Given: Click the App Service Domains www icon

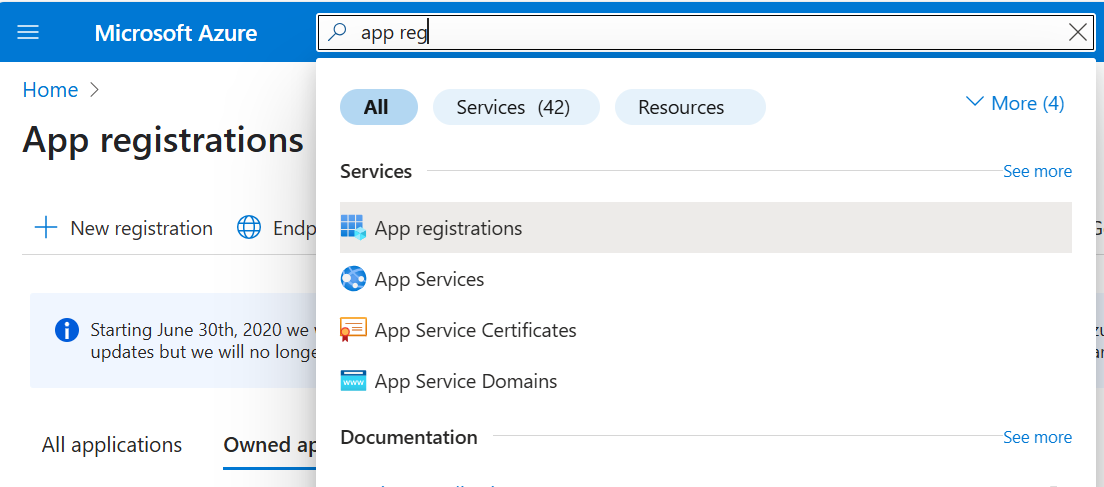Looking at the screenshot, I should tap(353, 381).
